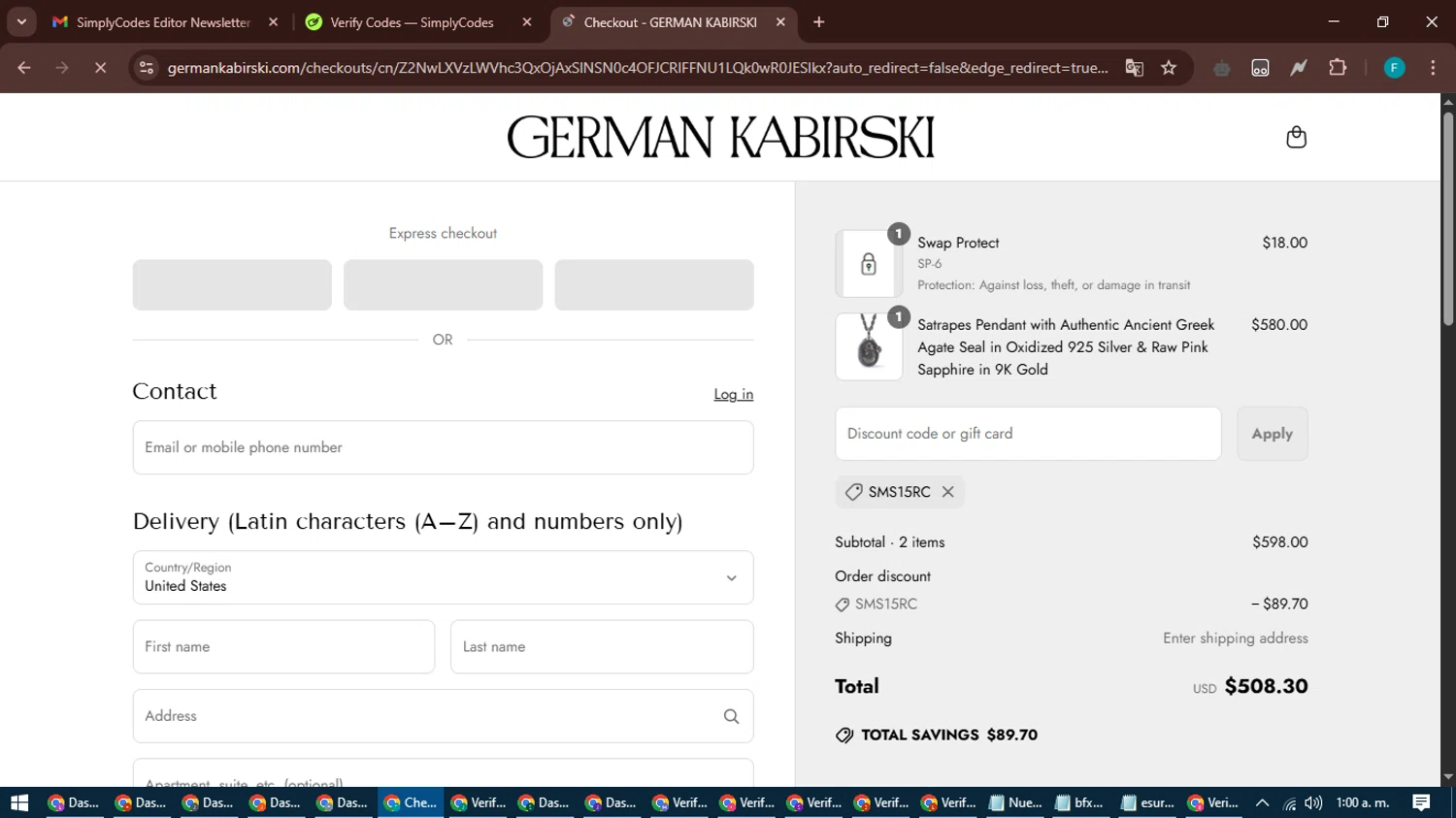Bookmark this page with the star icon
The height and width of the screenshot is (818, 1456).
1169,68
